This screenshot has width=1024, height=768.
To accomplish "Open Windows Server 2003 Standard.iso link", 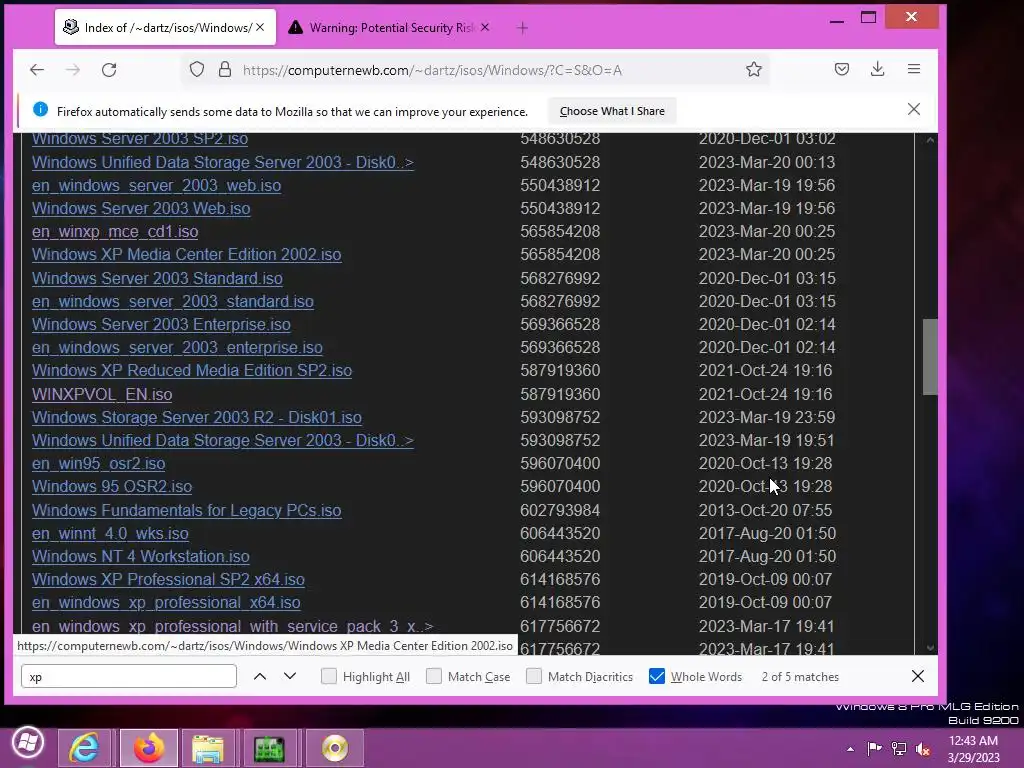I will click(157, 278).
